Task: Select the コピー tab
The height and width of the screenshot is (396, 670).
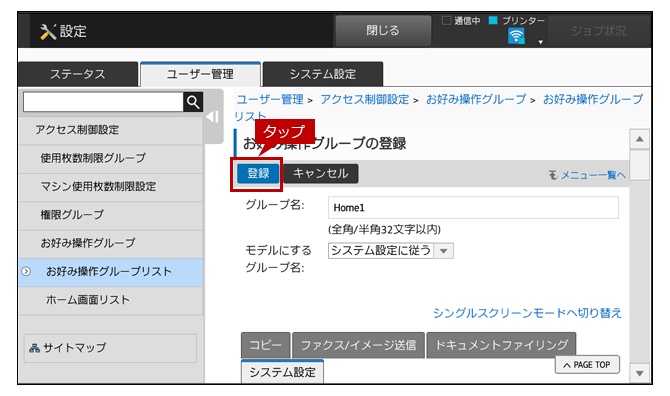Action: [265, 345]
